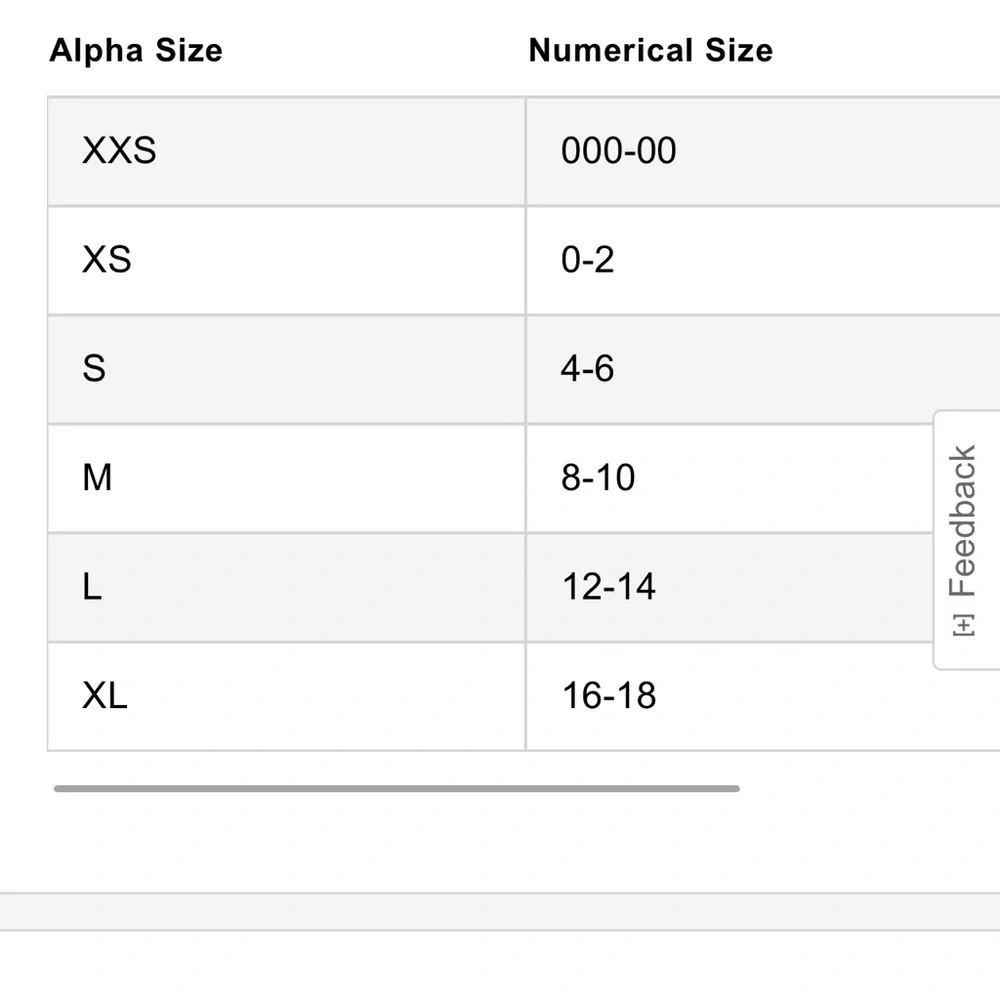
Task: Click the 0-2 numerical size cell
Action: (588, 260)
